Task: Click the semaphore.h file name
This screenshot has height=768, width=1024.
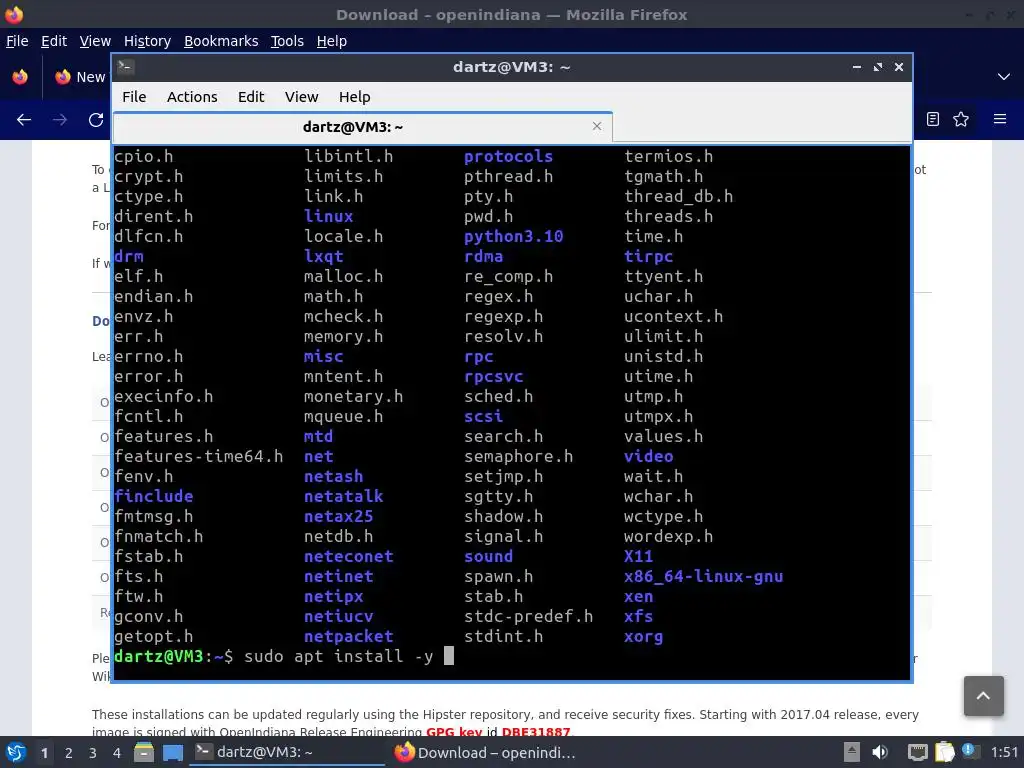Action: (519, 456)
